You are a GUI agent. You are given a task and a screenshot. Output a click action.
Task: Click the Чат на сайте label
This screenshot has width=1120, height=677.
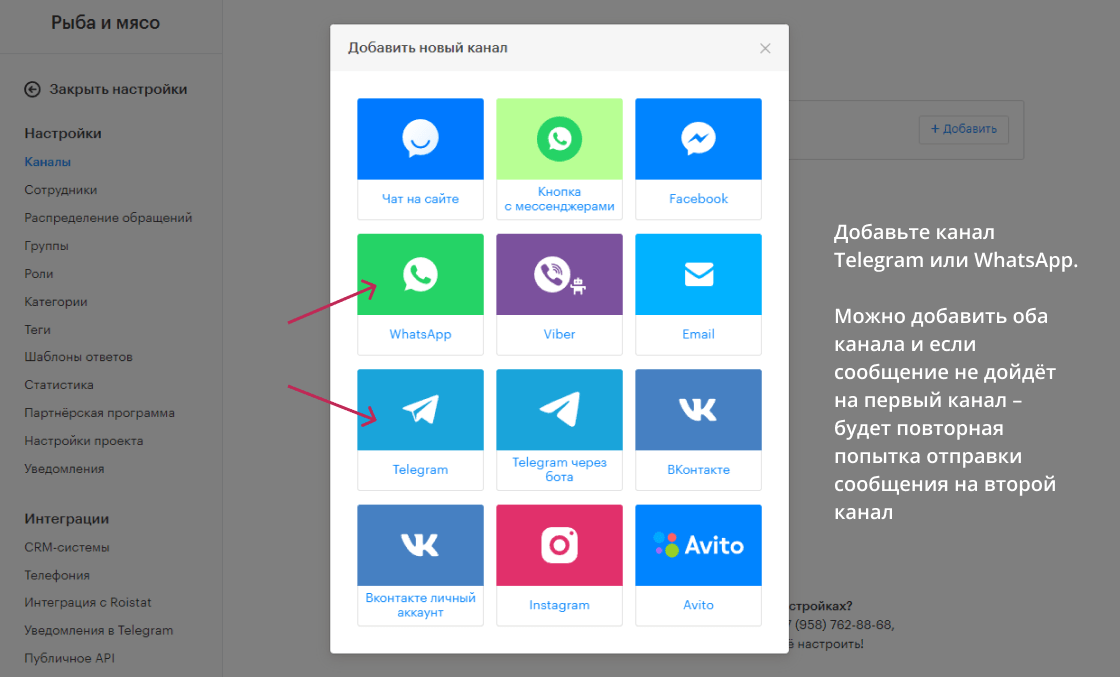[x=420, y=199]
